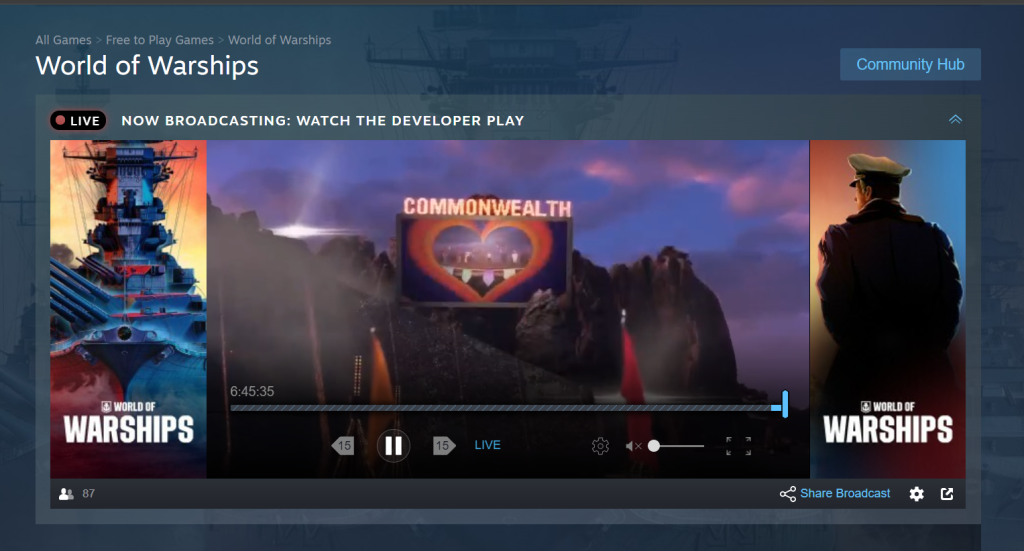Click the left battleship Warships banner
The image size is (1024, 551).
[129, 309]
